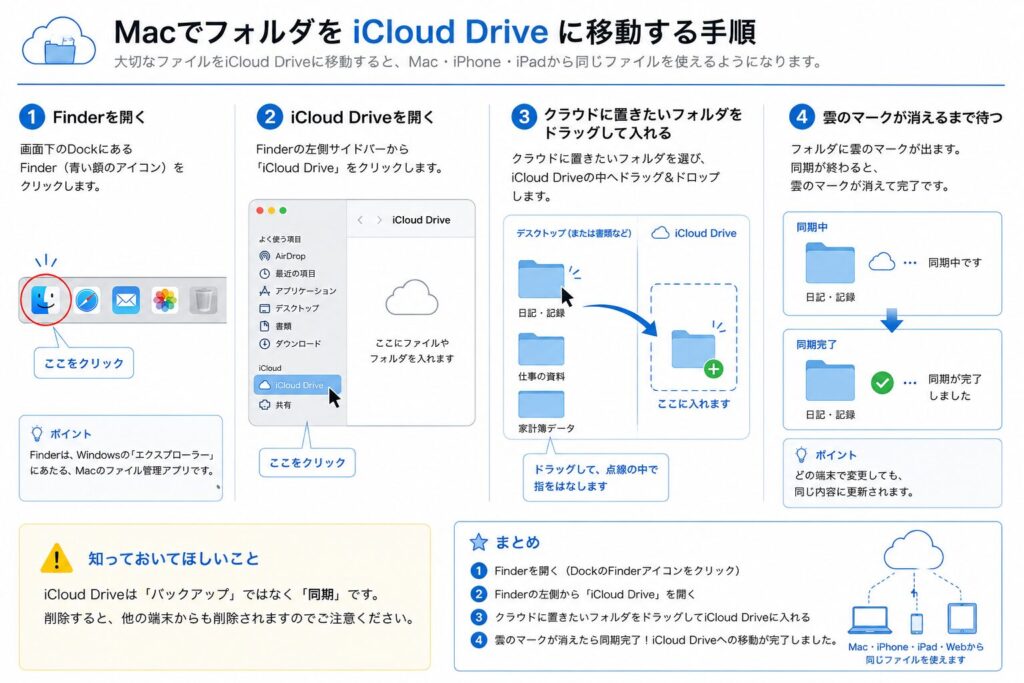Go back with the Finder toolbar chevron
This screenshot has width=1024, height=683.
coord(360,220)
